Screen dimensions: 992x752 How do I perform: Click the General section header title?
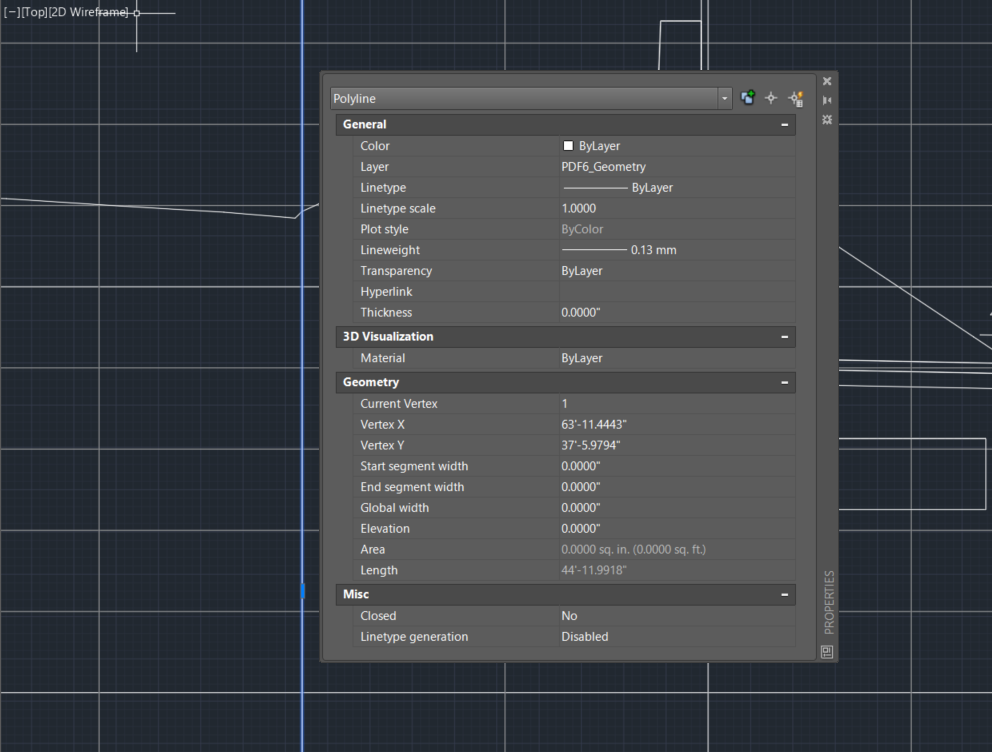point(364,125)
